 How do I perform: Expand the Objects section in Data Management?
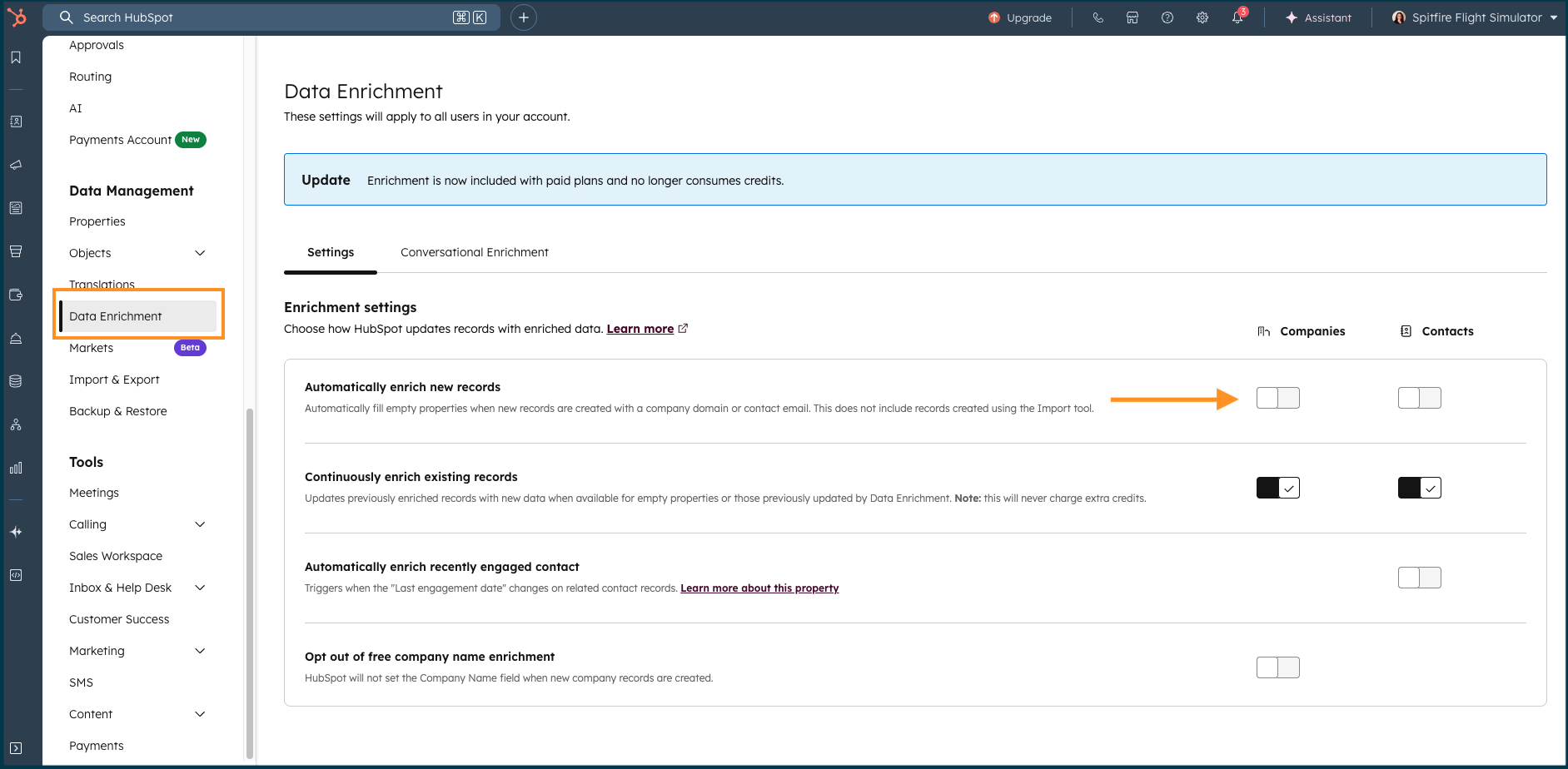[200, 253]
